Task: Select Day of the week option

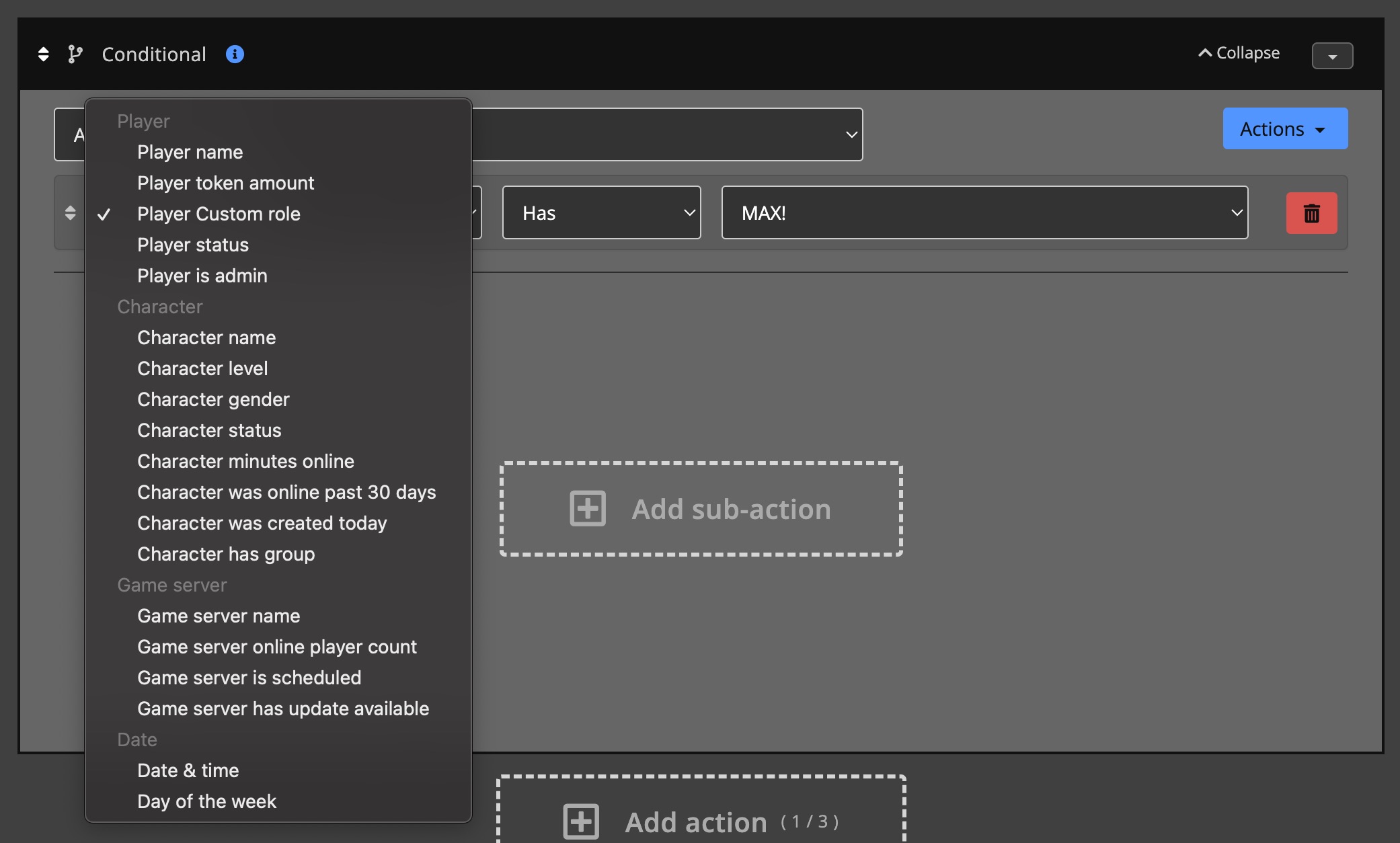Action: coord(206,801)
